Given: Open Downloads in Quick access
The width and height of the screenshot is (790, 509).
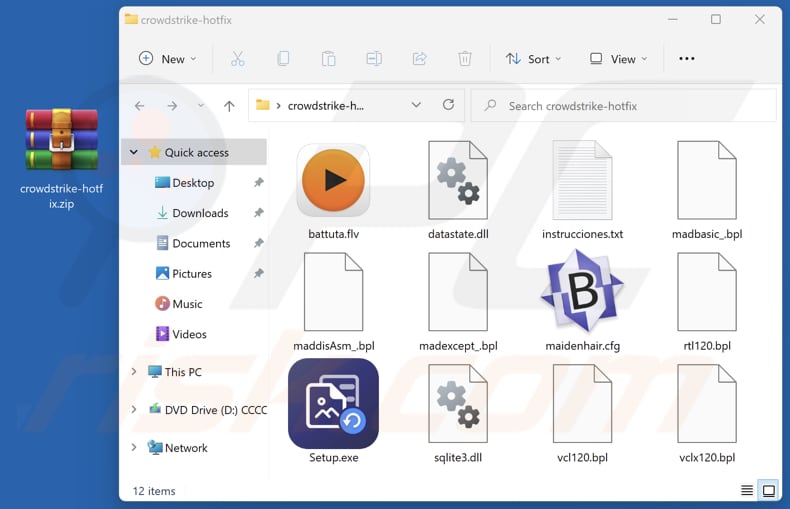Looking at the screenshot, I should (x=200, y=213).
